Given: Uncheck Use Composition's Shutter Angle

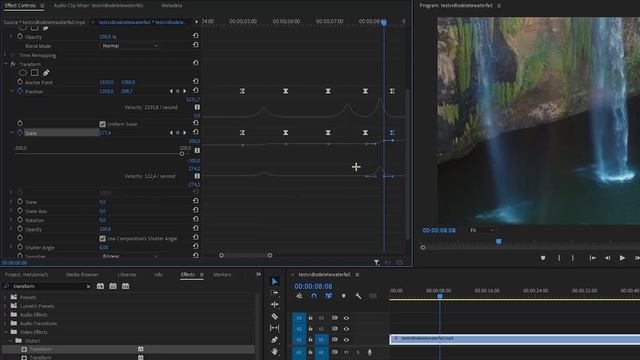Looking at the screenshot, I should tap(102, 238).
